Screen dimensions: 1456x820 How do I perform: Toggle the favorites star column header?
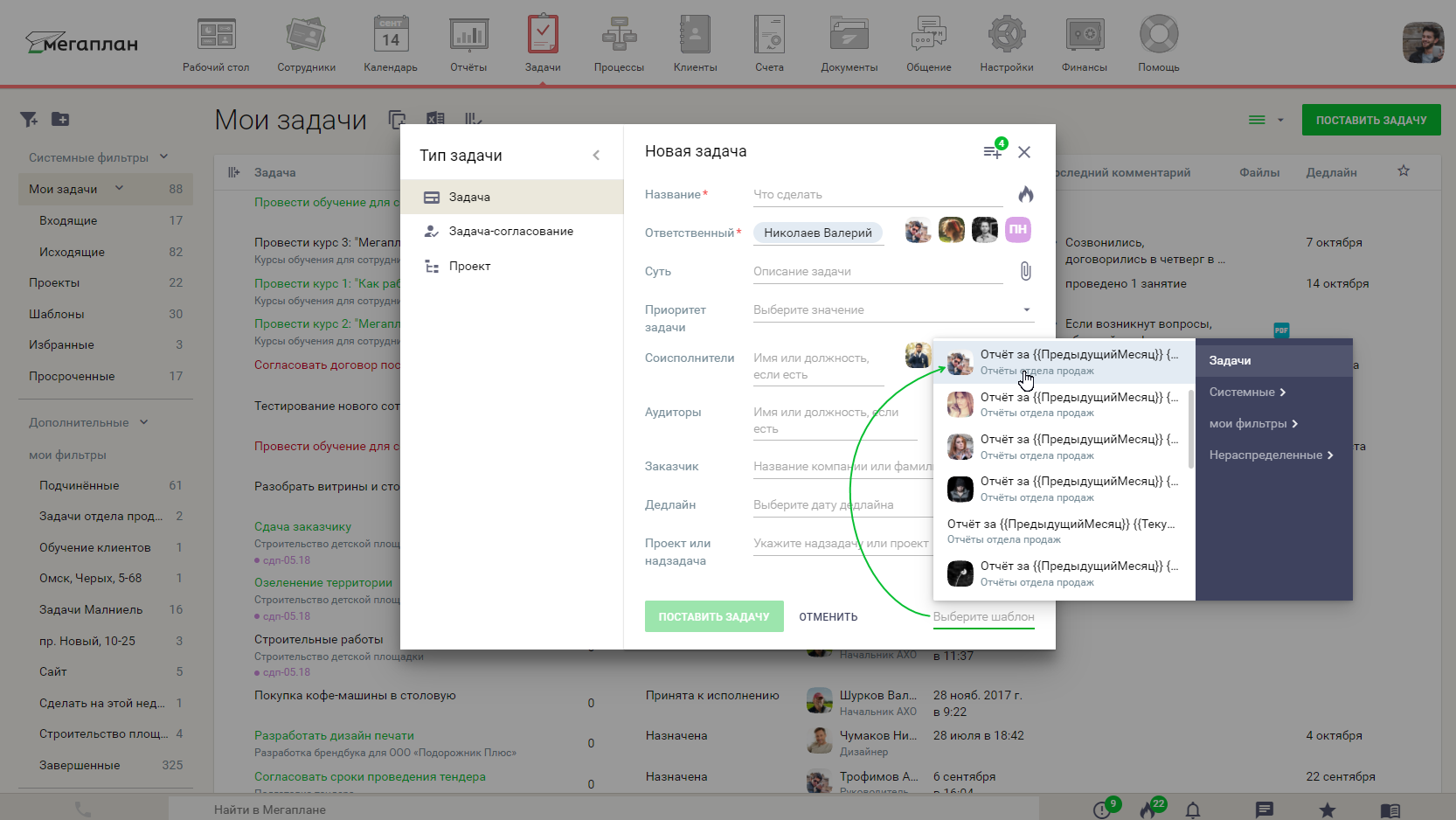pos(1404,171)
